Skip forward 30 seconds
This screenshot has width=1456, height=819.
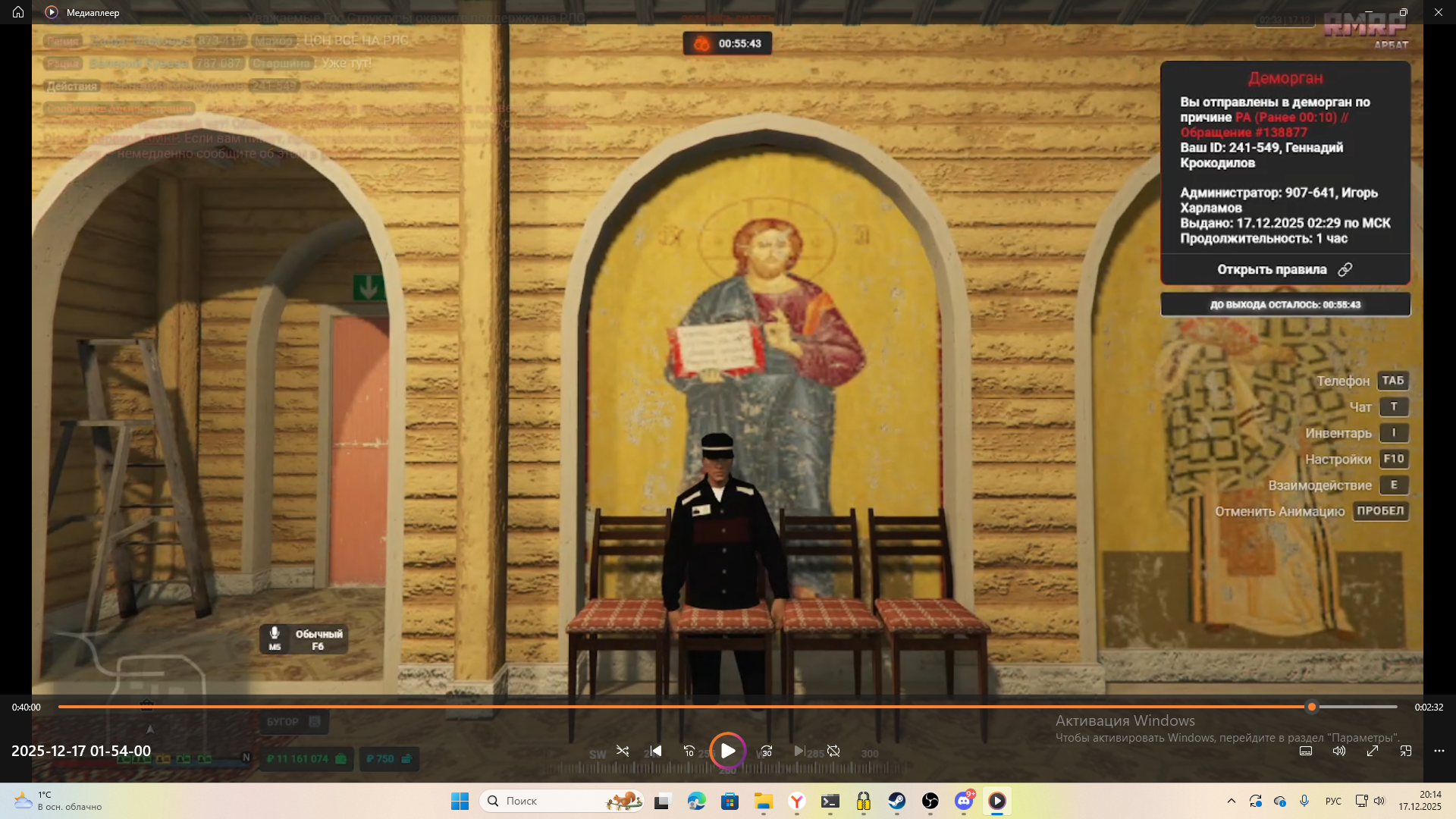766,751
